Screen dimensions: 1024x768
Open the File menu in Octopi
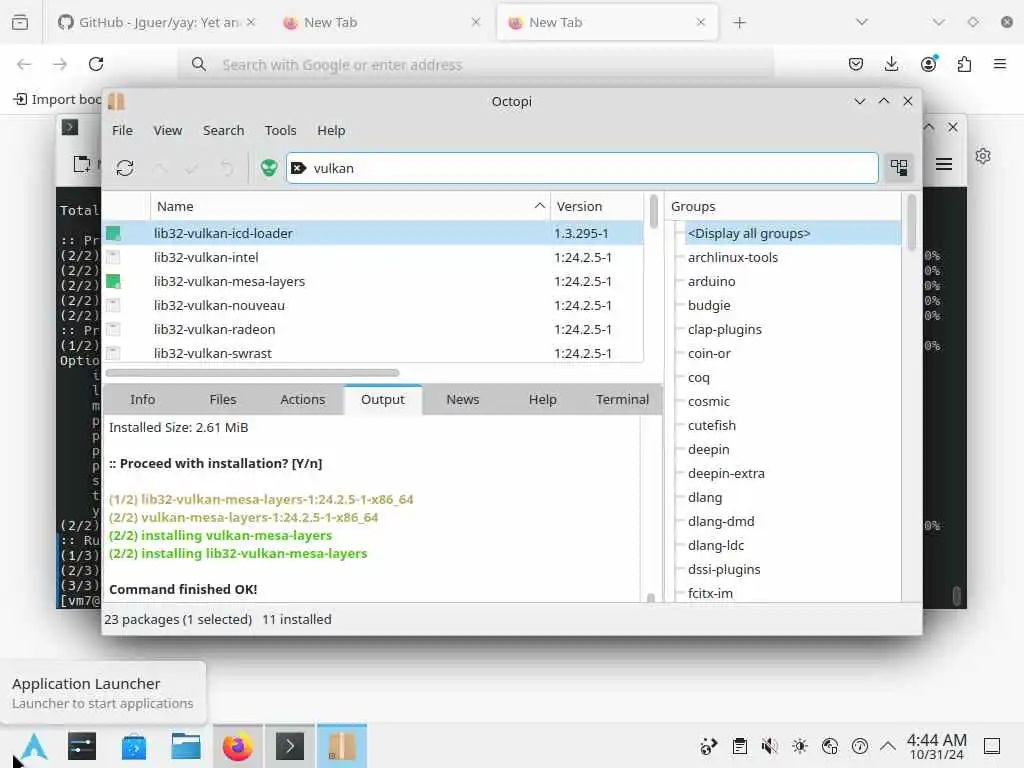coord(122,131)
